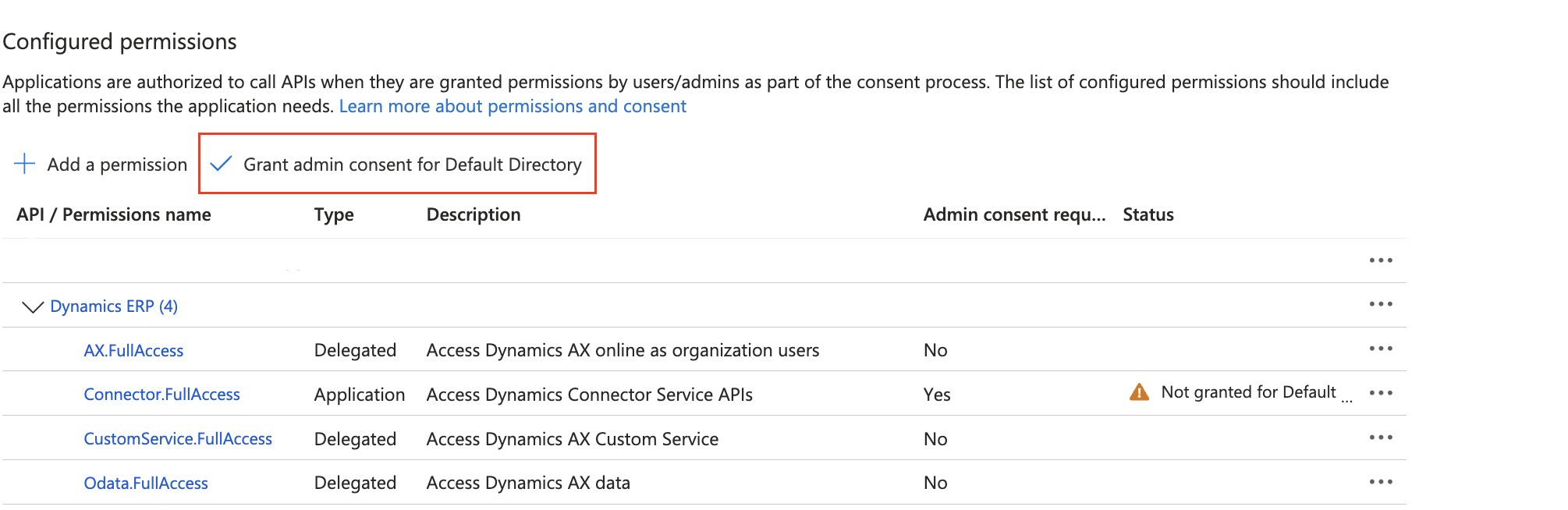Open the ellipsis menu for AX.FullAccess row
Screen dimensions: 1568x510
click(x=1381, y=349)
